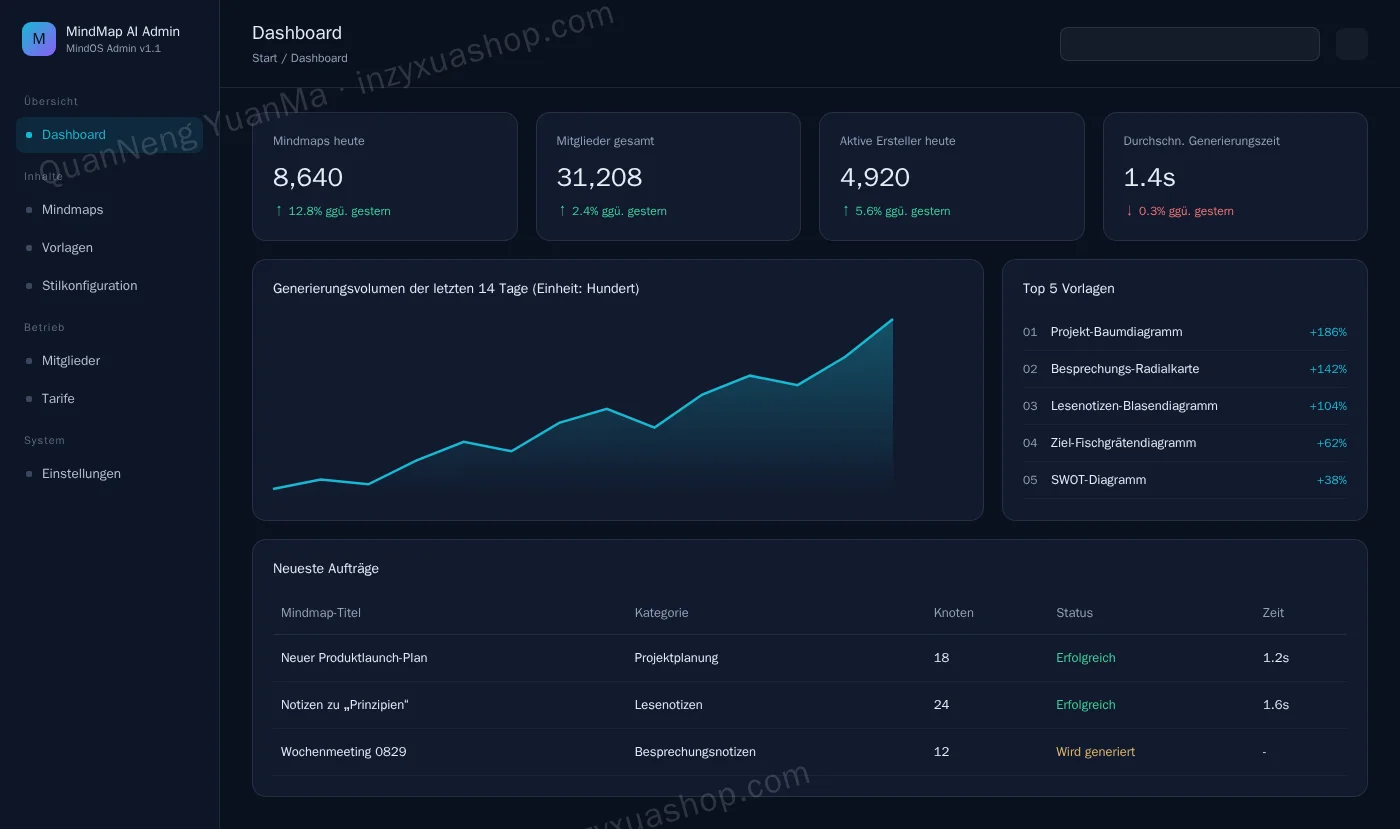Select the SWOT-Diagramm template row

[1185, 480]
